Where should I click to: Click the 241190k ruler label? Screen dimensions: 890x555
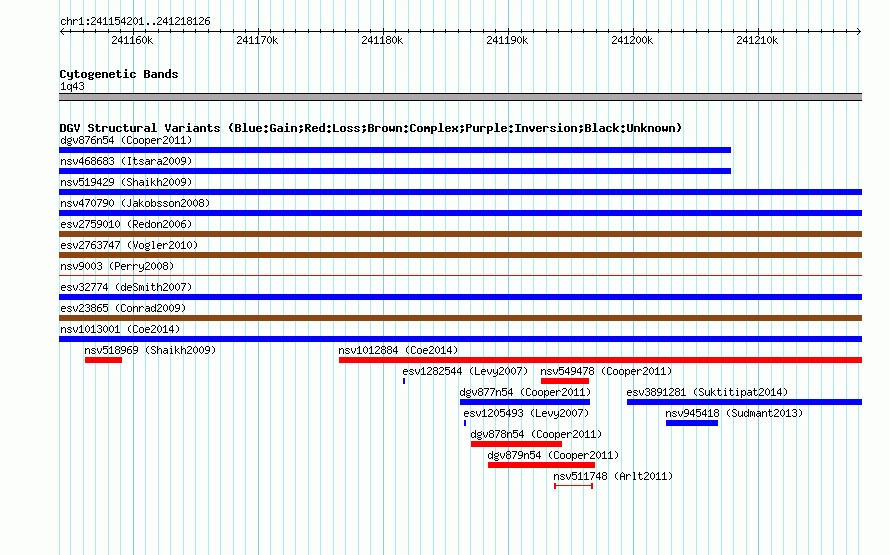[x=507, y=40]
